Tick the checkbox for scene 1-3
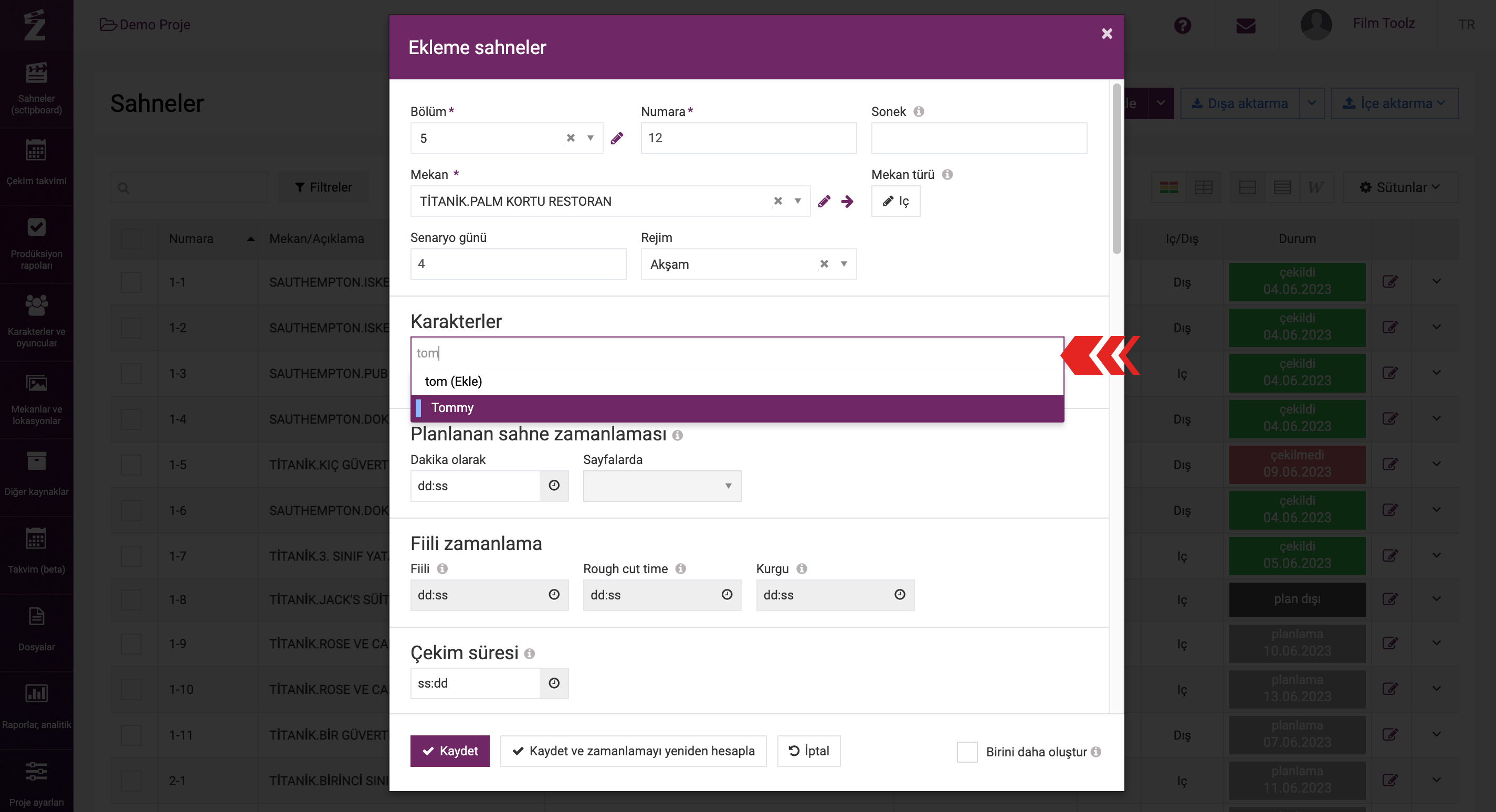Image resolution: width=1496 pixels, height=812 pixels. [x=131, y=374]
